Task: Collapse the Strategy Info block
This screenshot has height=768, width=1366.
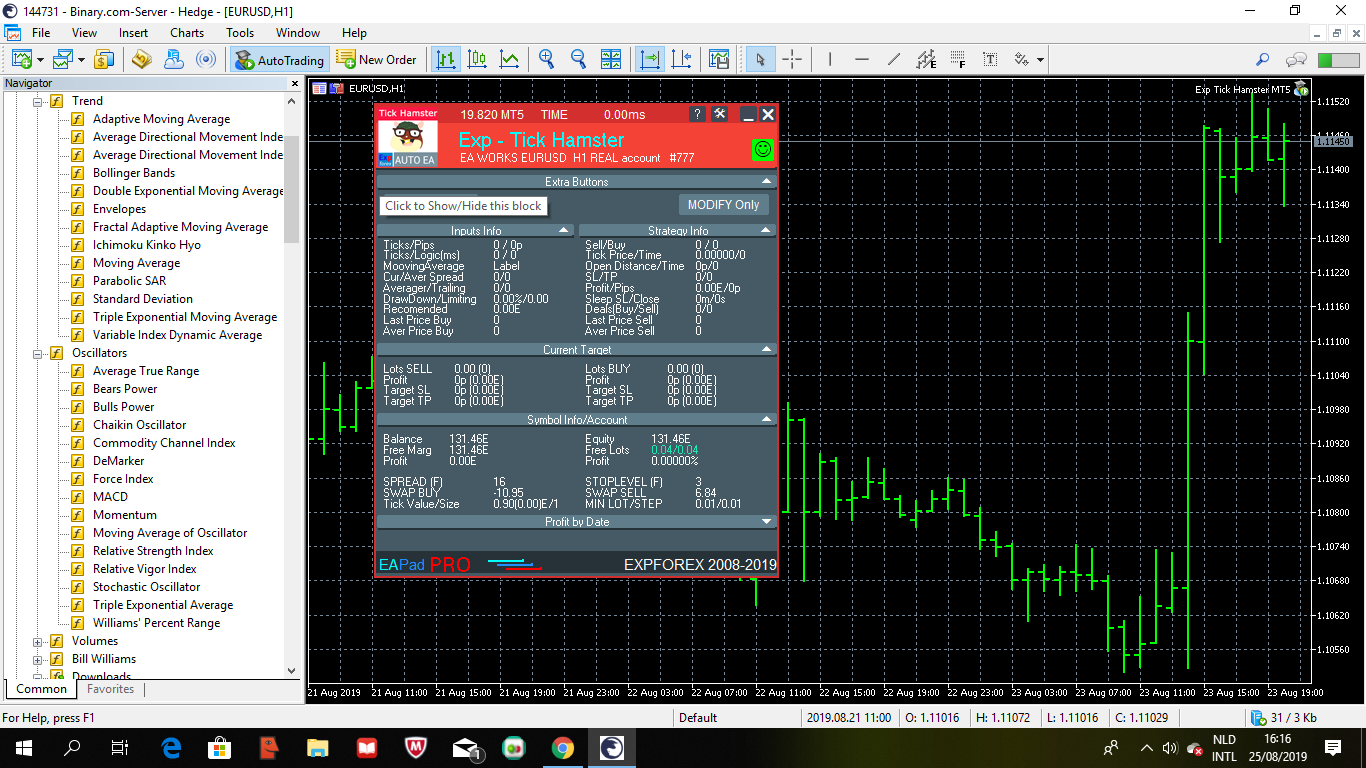Action: tap(767, 231)
